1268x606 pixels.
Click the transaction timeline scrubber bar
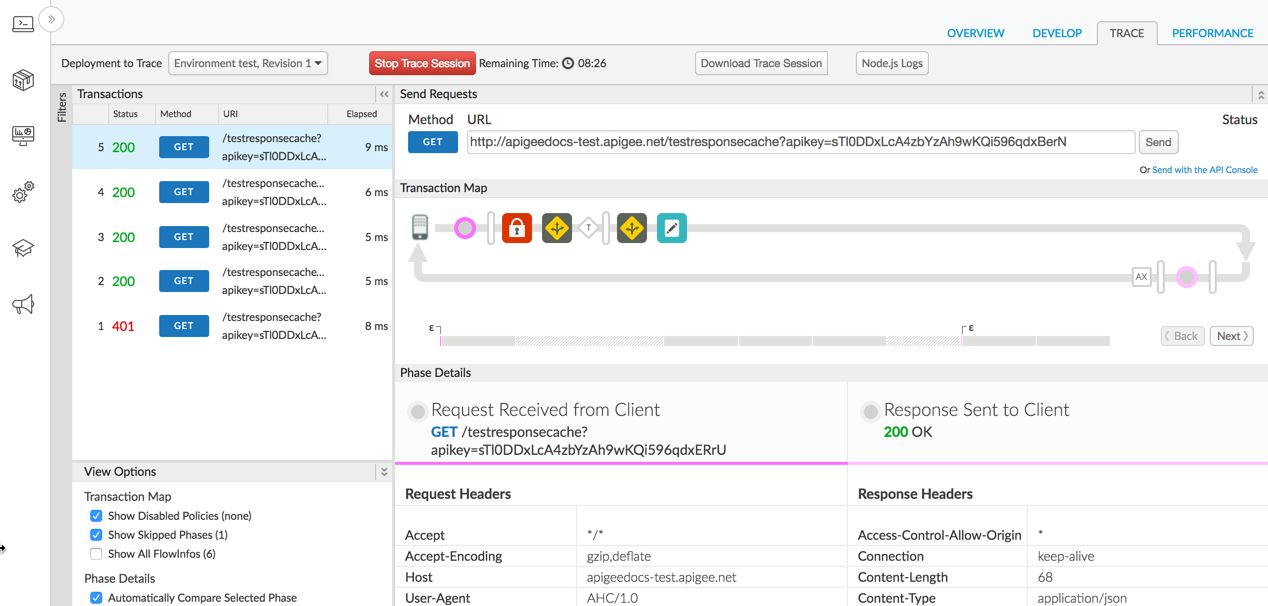pos(770,340)
